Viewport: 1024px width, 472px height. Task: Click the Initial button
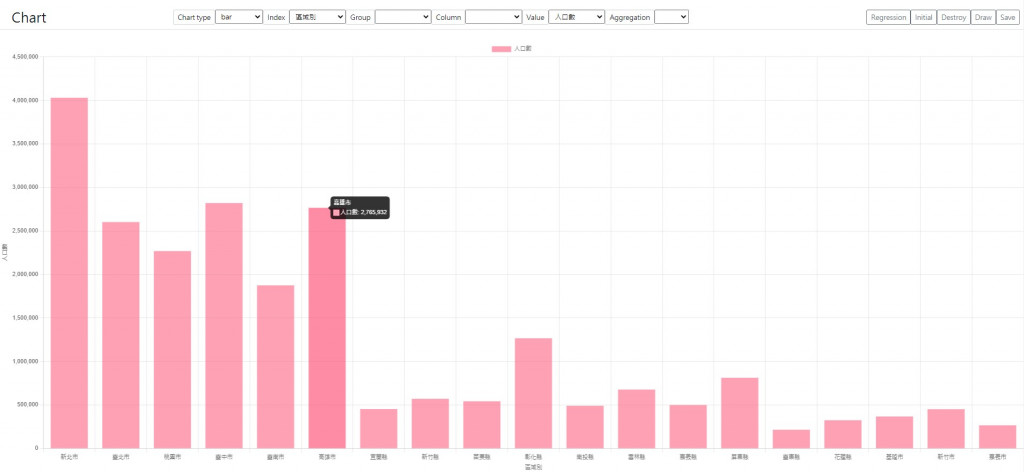tap(923, 18)
